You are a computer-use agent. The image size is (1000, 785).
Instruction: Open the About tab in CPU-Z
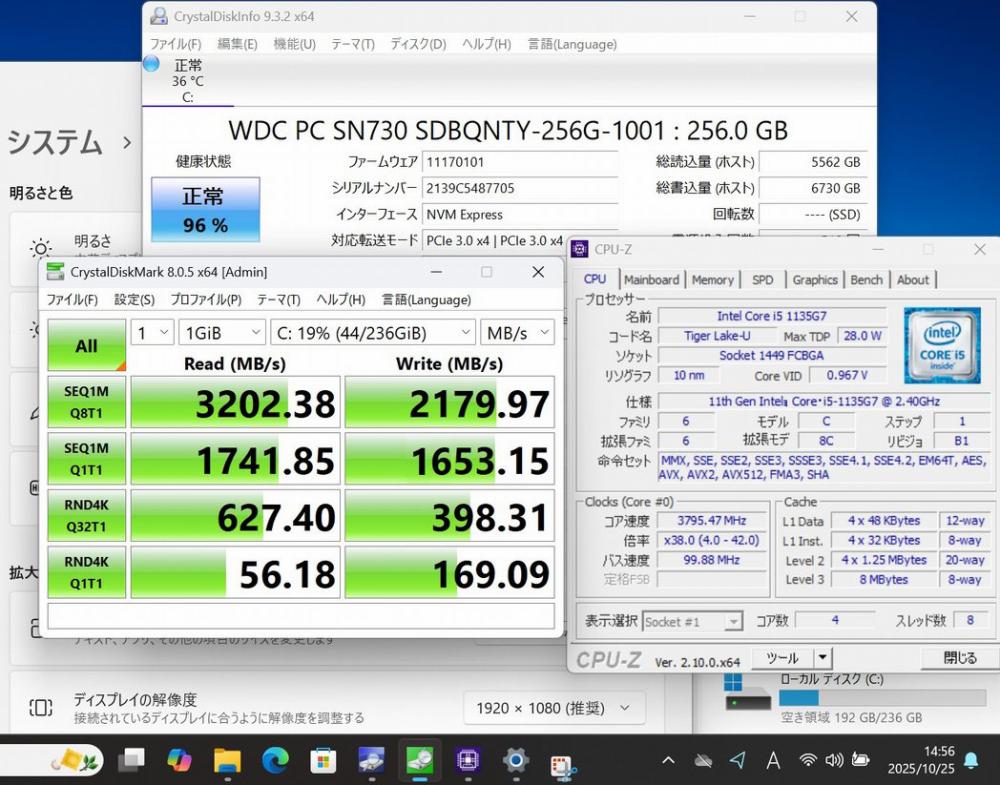[913, 279]
